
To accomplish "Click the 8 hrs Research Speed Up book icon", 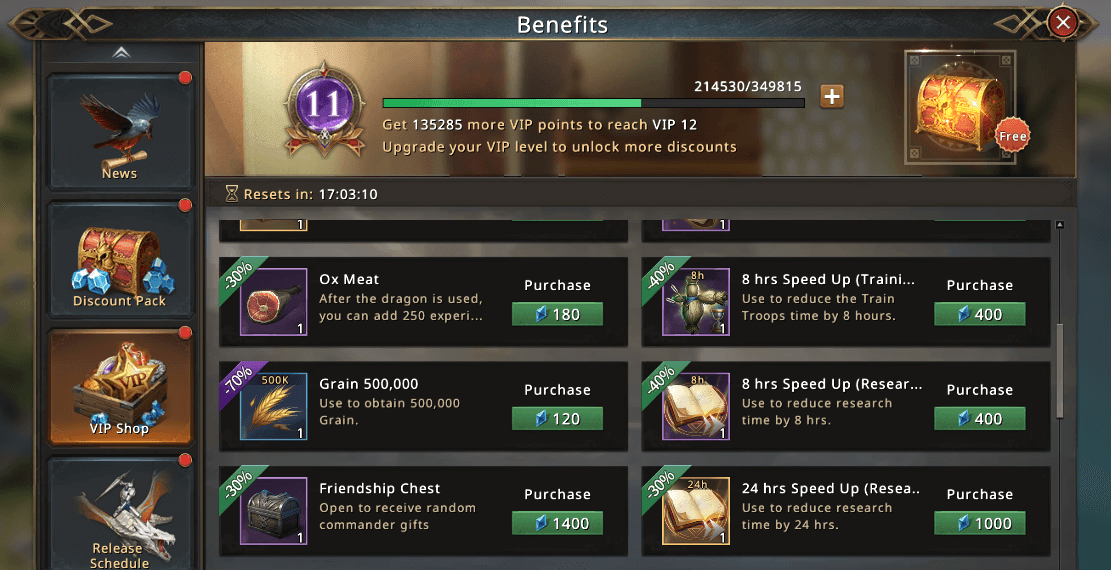I will click(696, 407).
